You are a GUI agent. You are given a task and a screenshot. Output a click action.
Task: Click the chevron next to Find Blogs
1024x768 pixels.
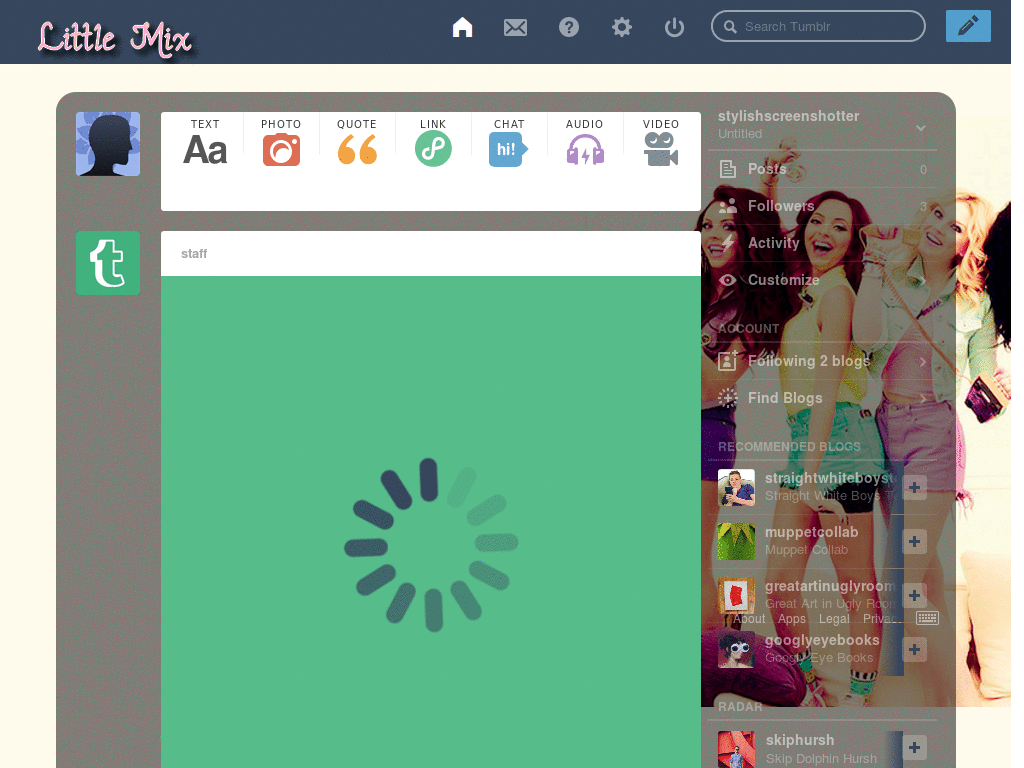(923, 398)
